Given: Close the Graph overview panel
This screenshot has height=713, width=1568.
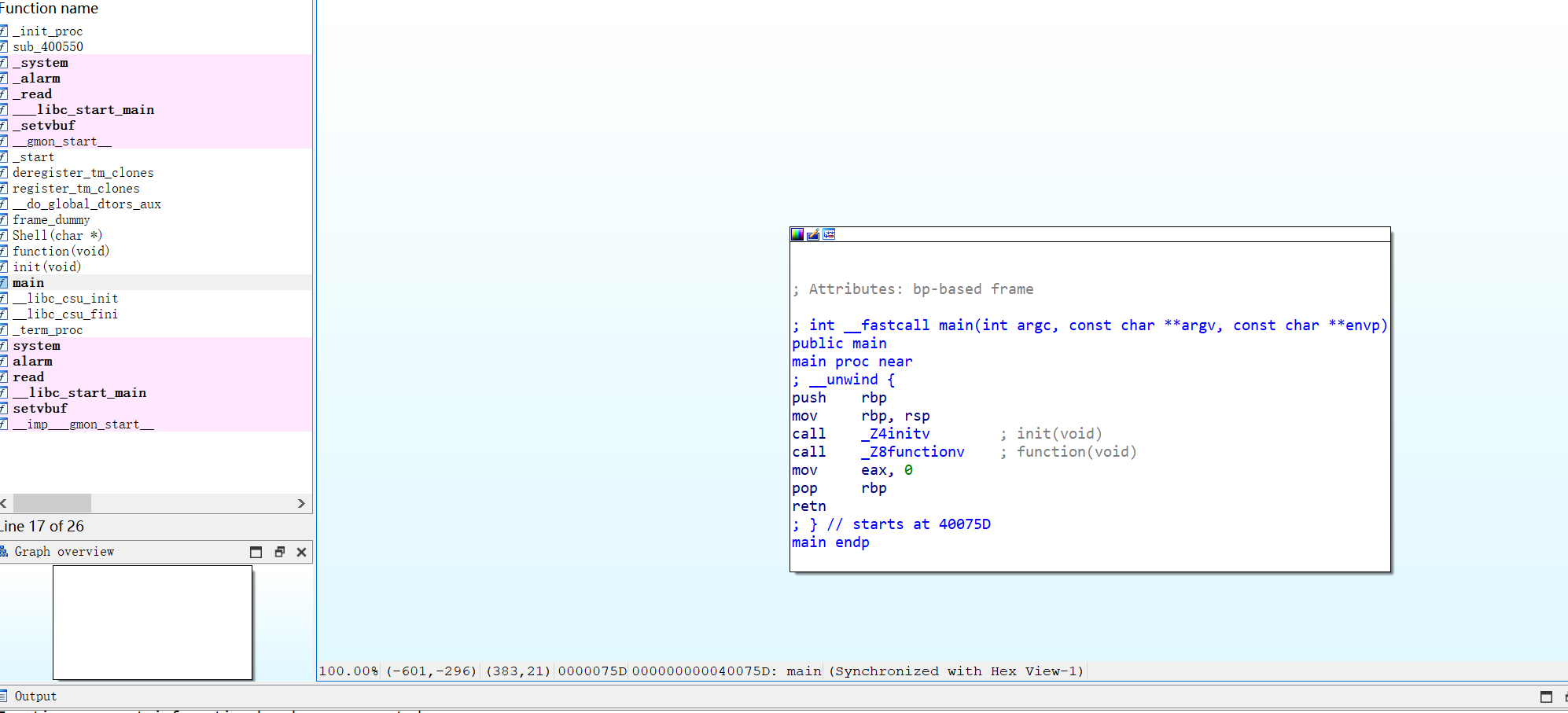Looking at the screenshot, I should [x=301, y=552].
